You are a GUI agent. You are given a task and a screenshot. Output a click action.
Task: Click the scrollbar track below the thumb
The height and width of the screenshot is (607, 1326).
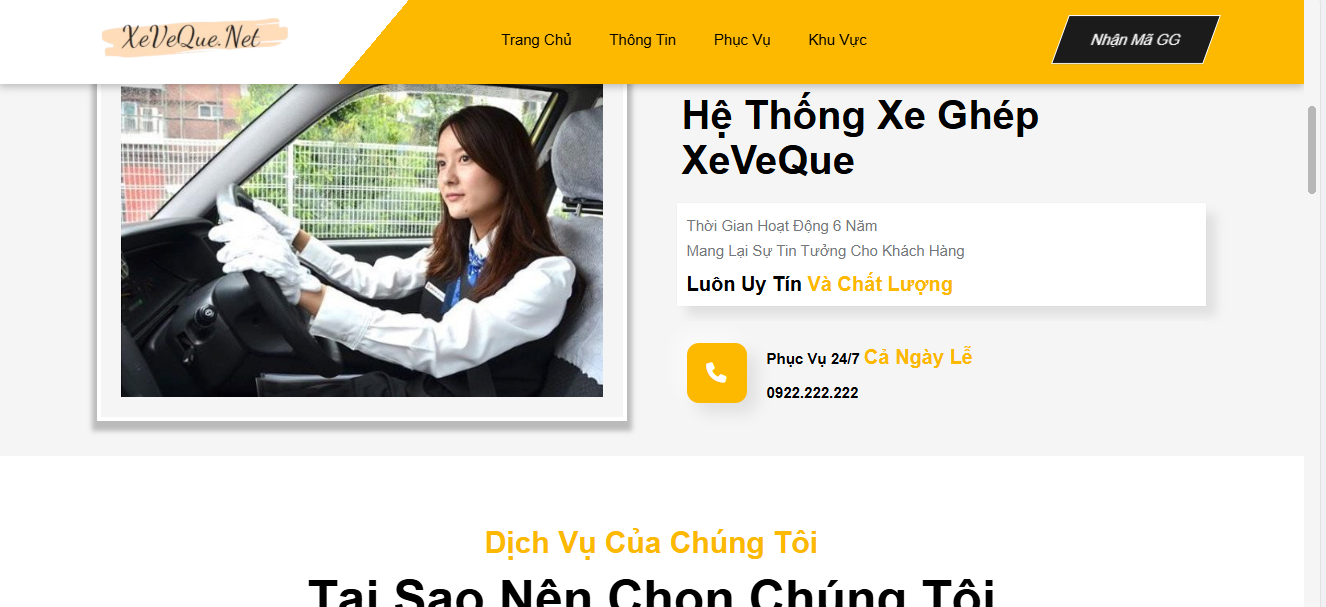1312,400
